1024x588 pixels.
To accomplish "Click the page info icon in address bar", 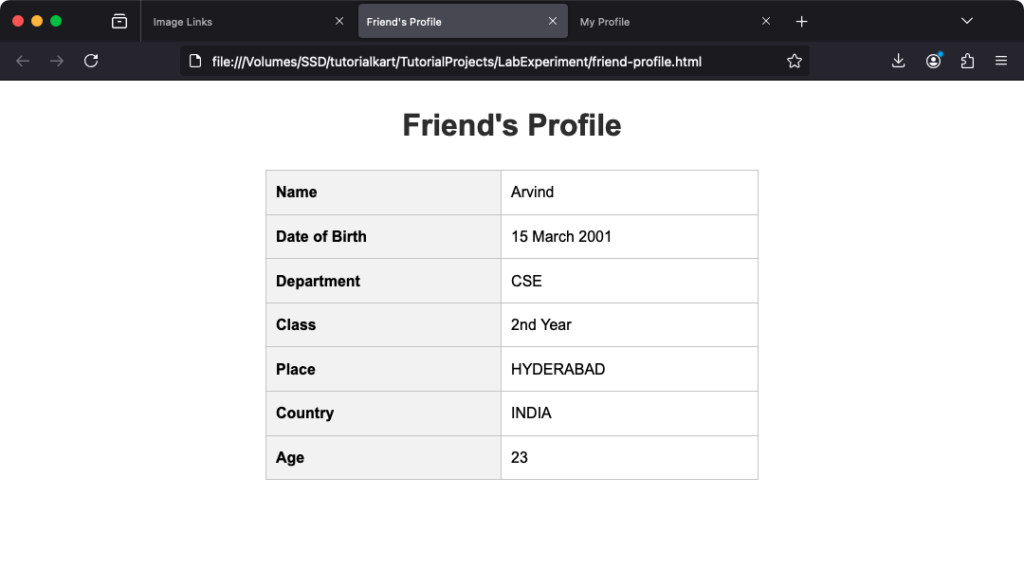I will pos(195,61).
